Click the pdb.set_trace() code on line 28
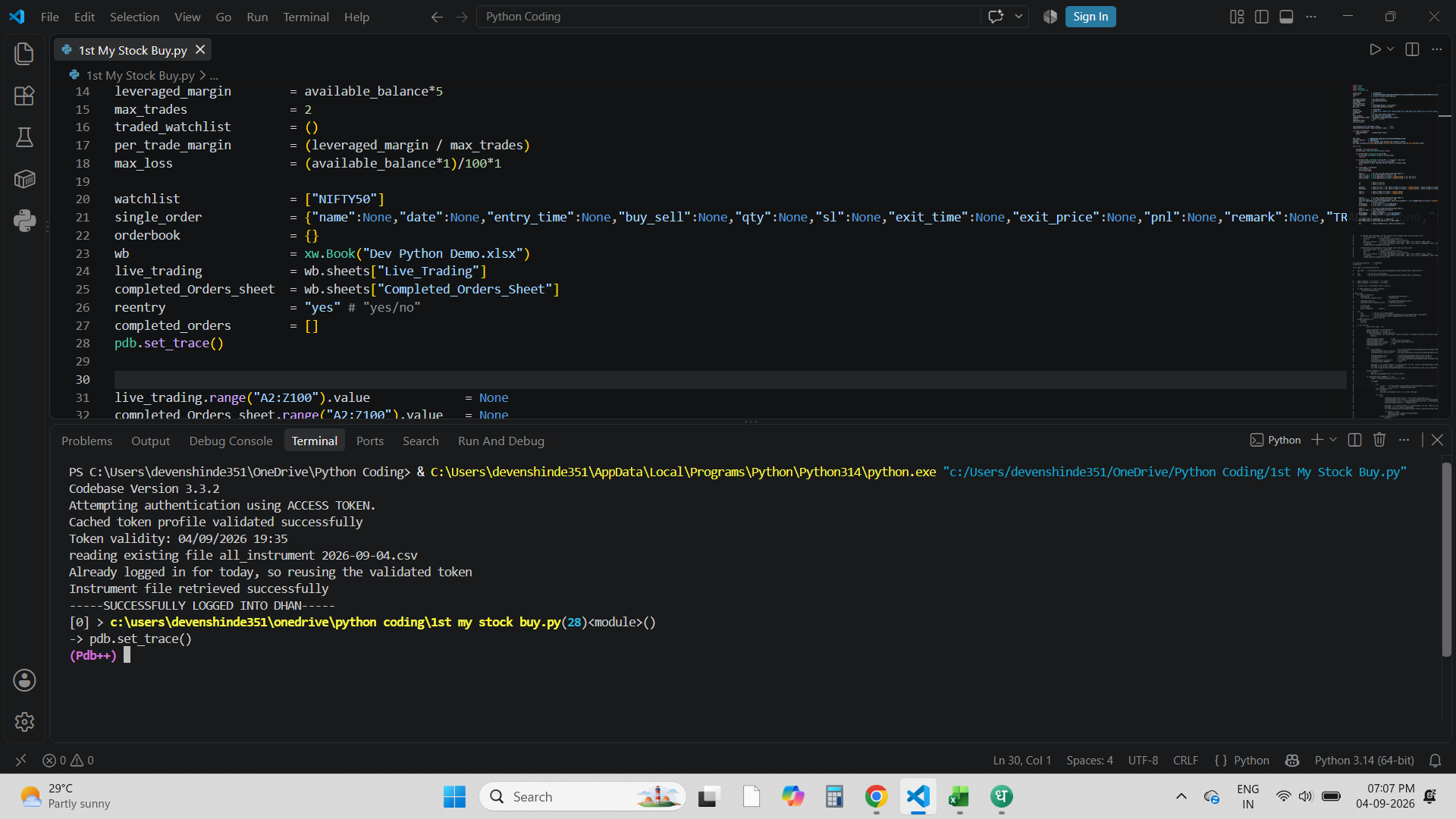Viewport: 1456px width, 819px height. coord(169,343)
